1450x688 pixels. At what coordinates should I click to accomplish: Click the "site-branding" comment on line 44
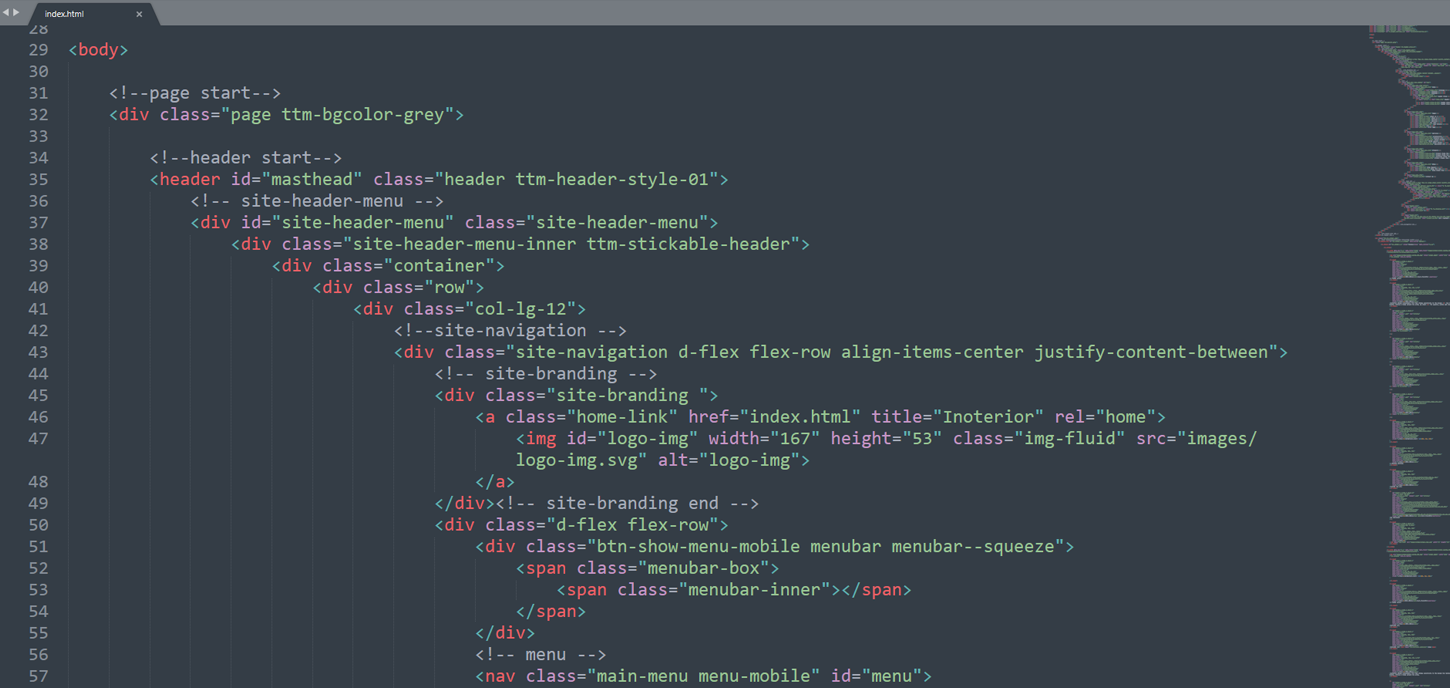click(x=546, y=374)
